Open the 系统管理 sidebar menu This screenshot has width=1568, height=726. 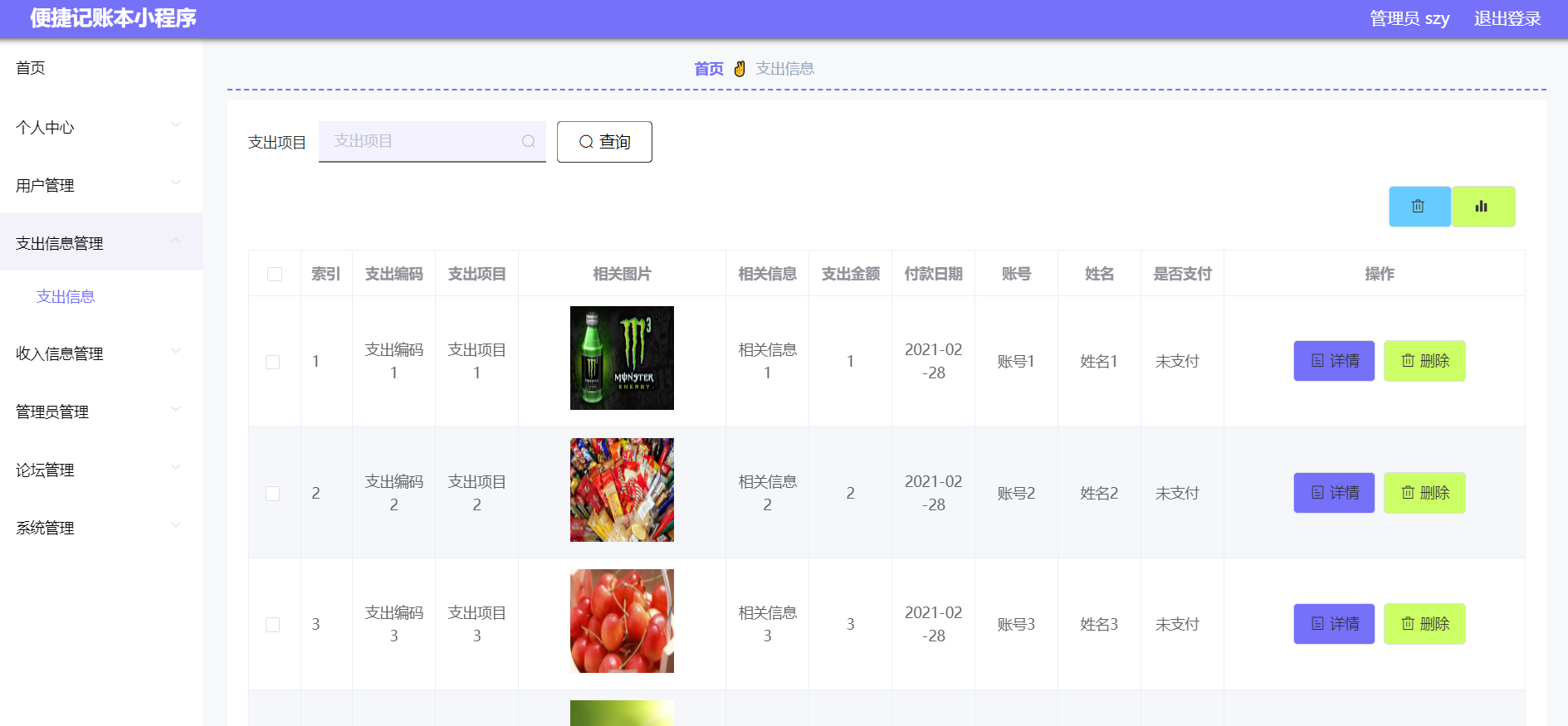click(x=101, y=528)
